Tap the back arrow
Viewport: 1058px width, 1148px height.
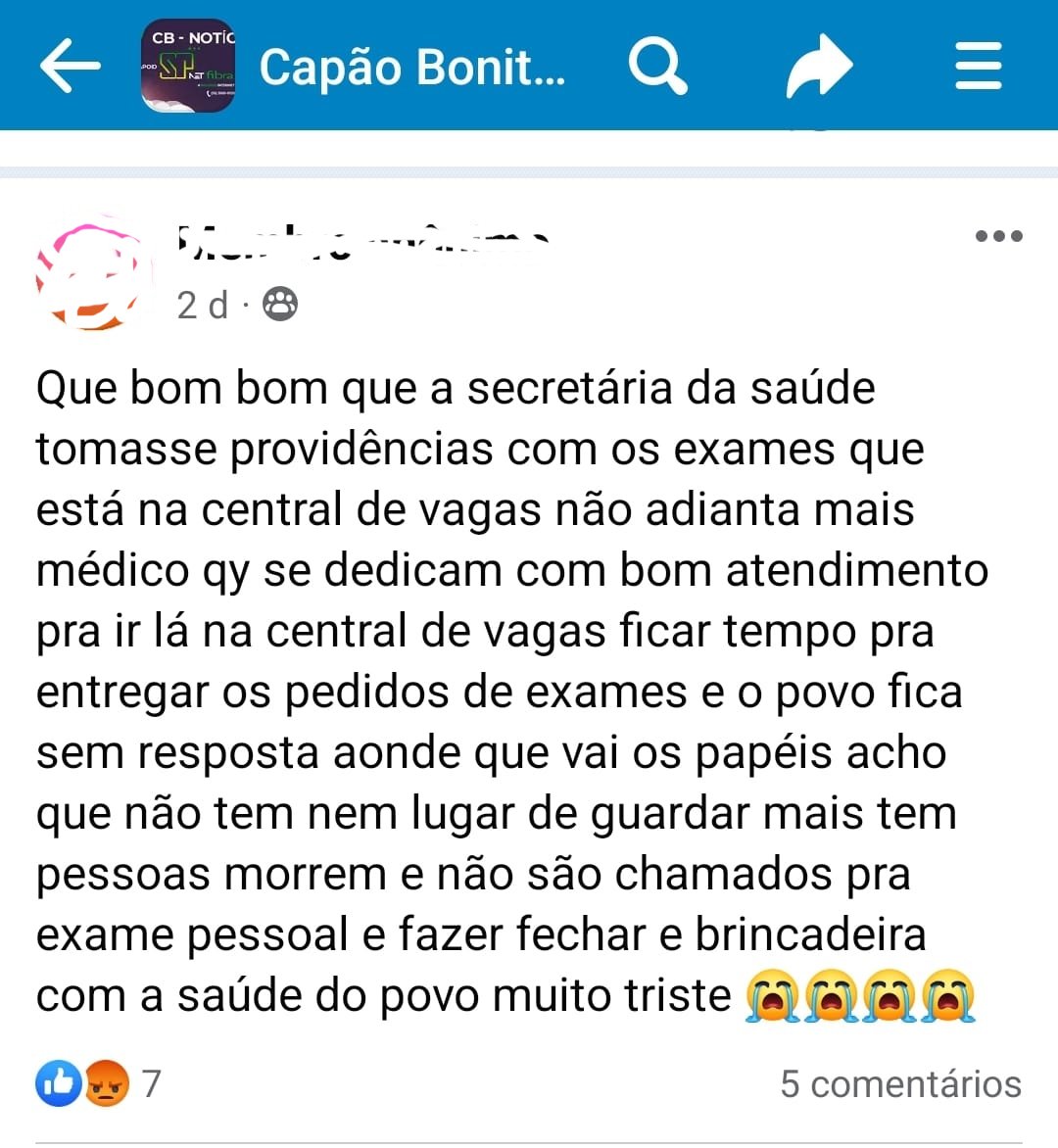pyautogui.click(x=70, y=66)
